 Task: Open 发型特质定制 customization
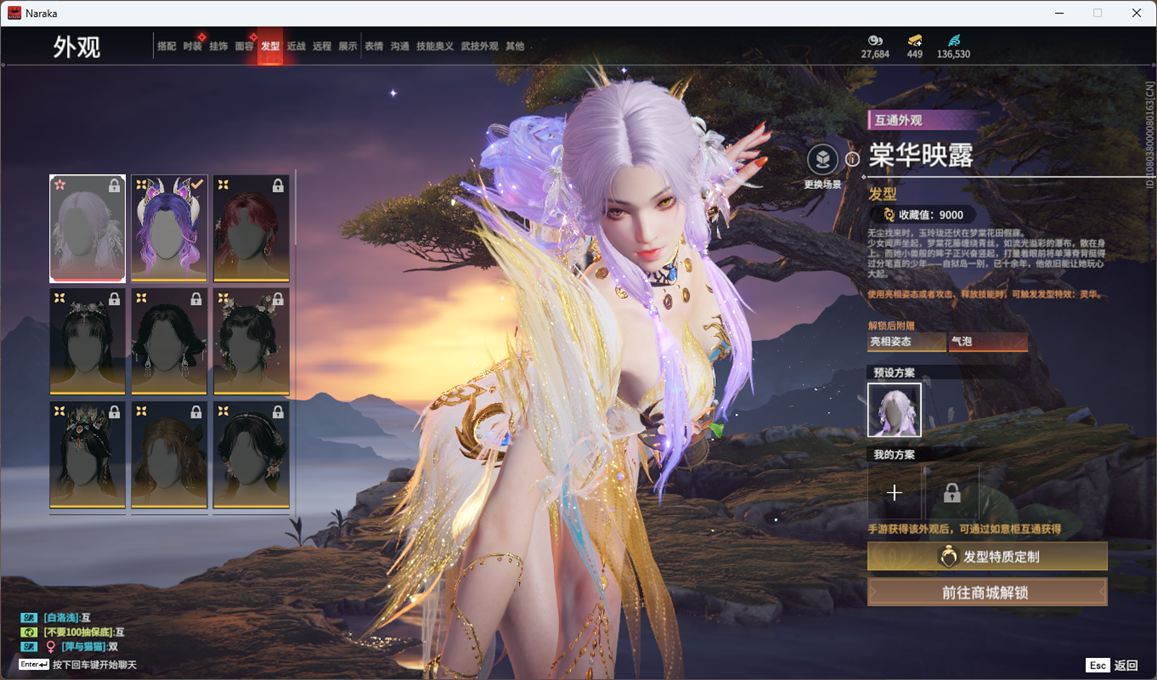pos(987,556)
